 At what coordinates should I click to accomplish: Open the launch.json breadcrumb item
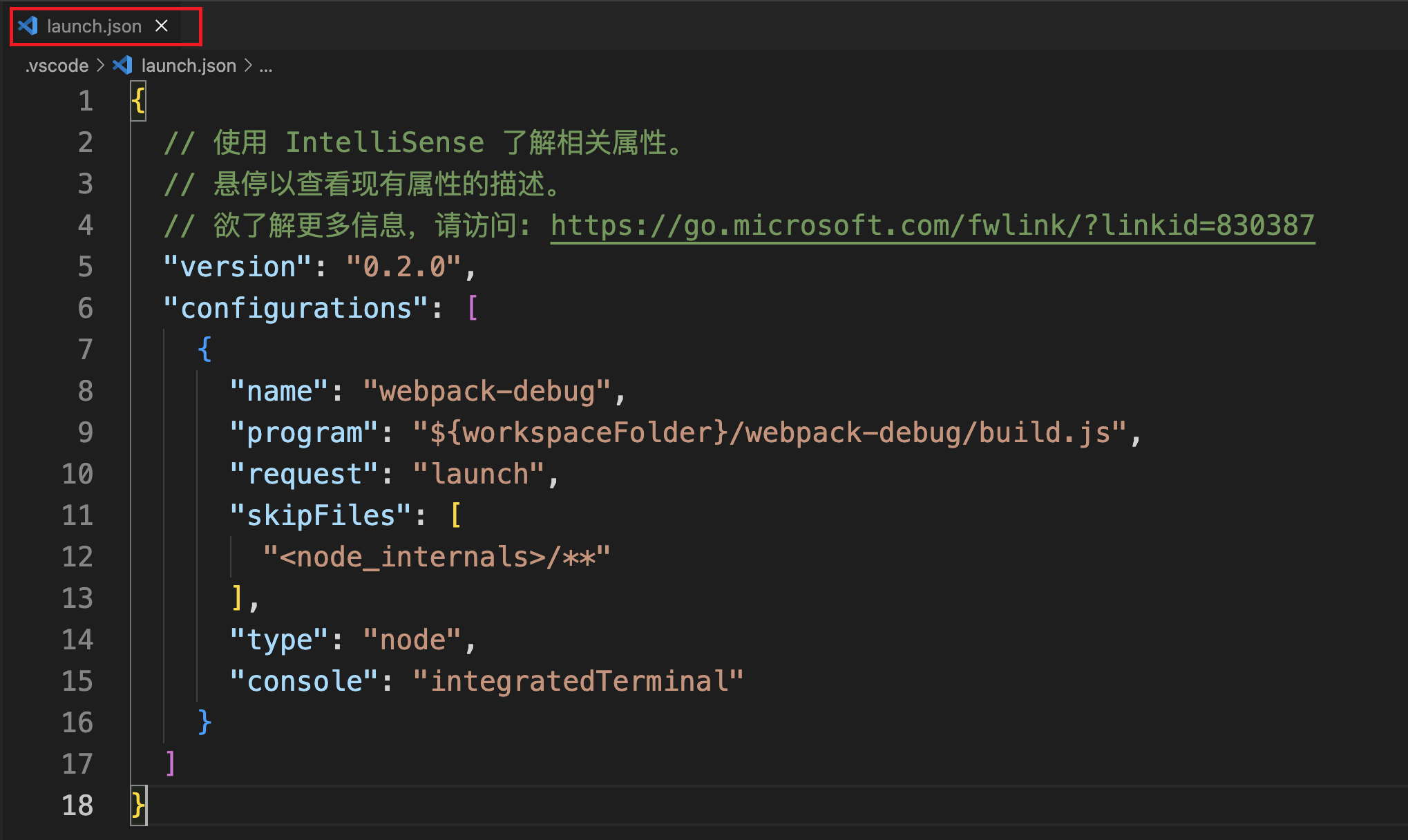tap(189, 66)
